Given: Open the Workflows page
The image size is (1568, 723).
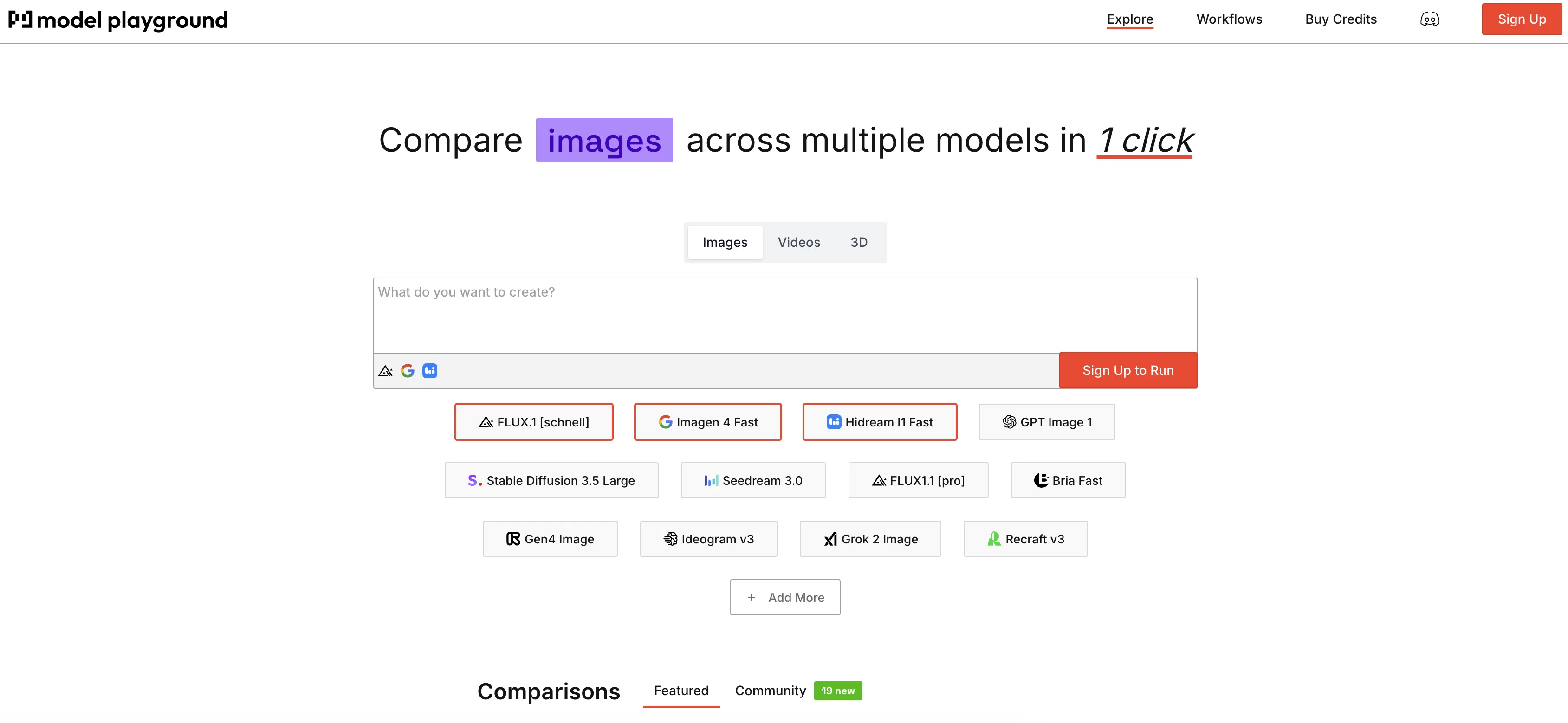Looking at the screenshot, I should (1229, 19).
